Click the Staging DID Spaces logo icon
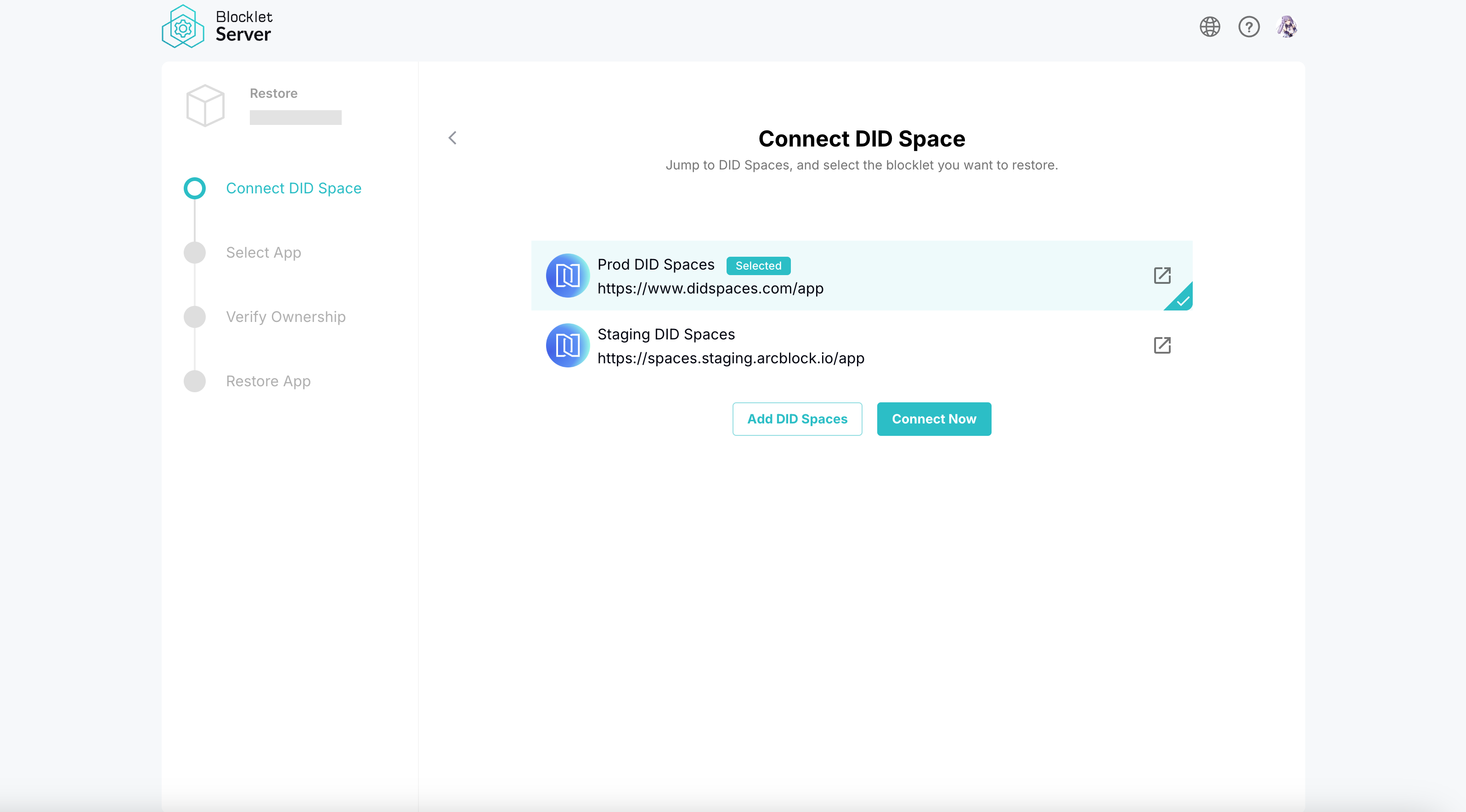Viewport: 1466px width, 812px height. pyautogui.click(x=567, y=345)
